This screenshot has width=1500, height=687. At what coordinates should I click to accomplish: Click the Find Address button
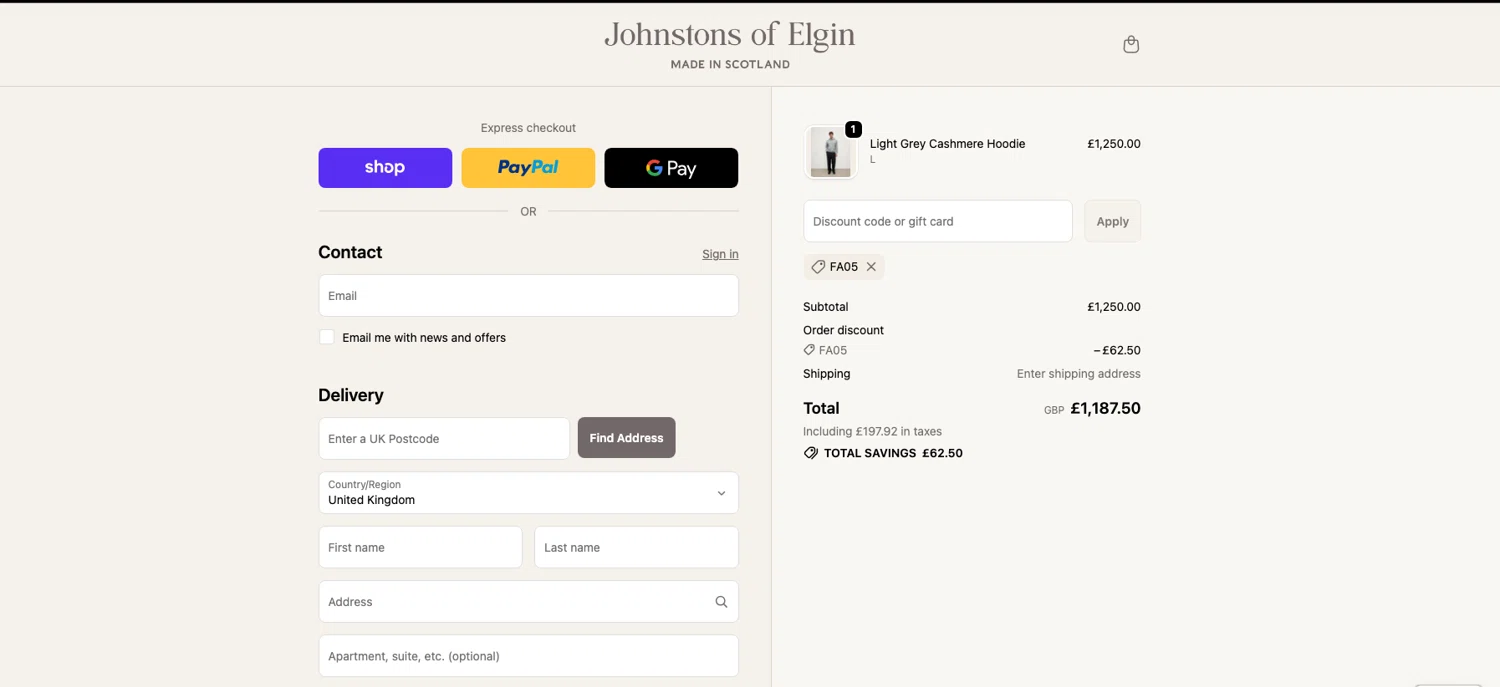point(626,438)
